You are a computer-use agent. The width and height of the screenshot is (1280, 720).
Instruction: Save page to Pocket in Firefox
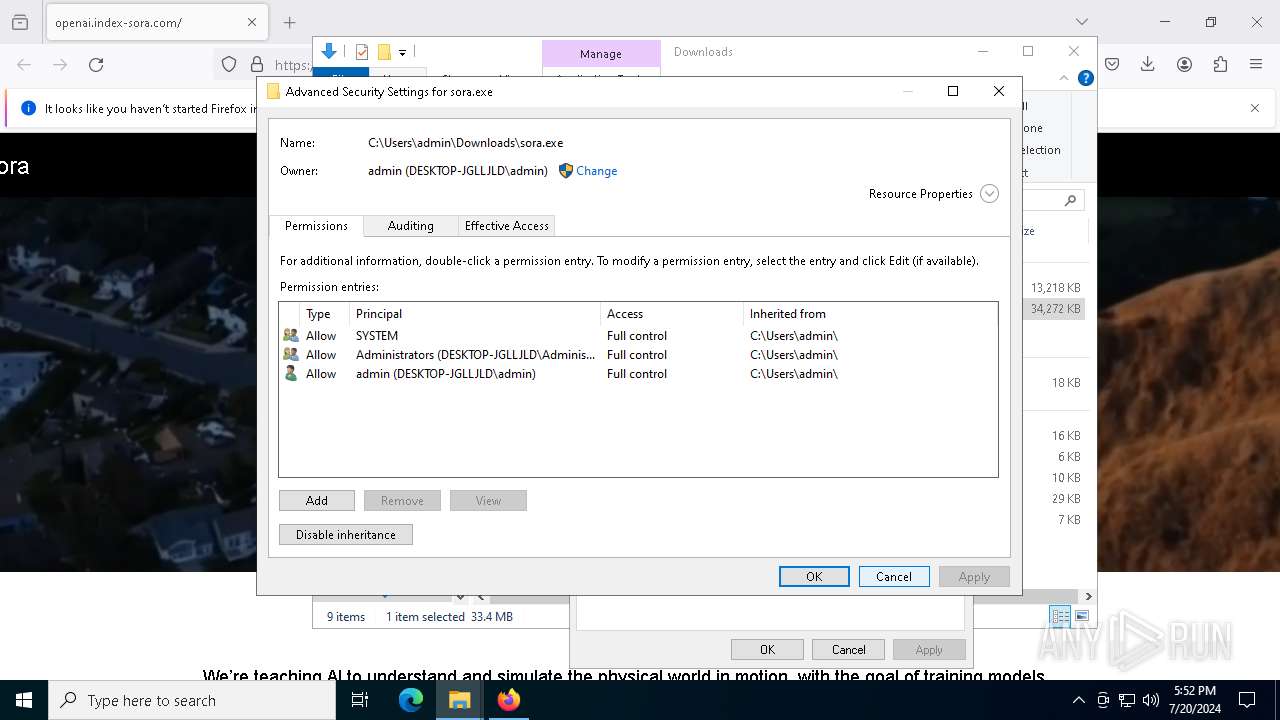click(x=1112, y=64)
